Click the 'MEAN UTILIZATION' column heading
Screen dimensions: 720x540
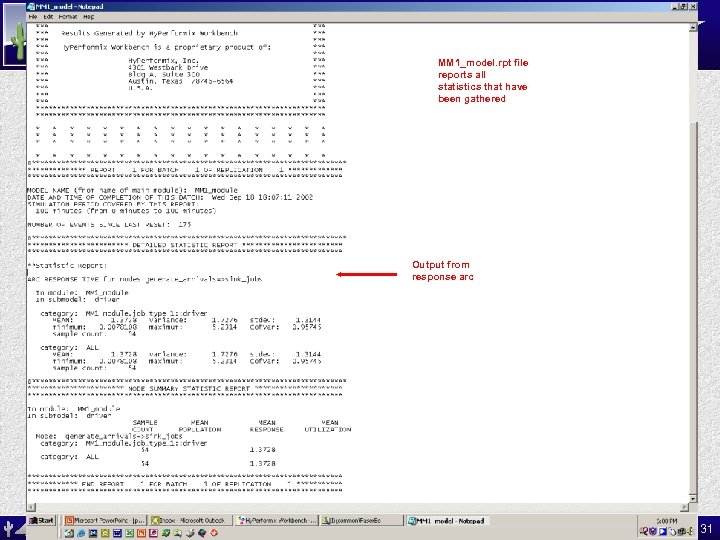328,426
